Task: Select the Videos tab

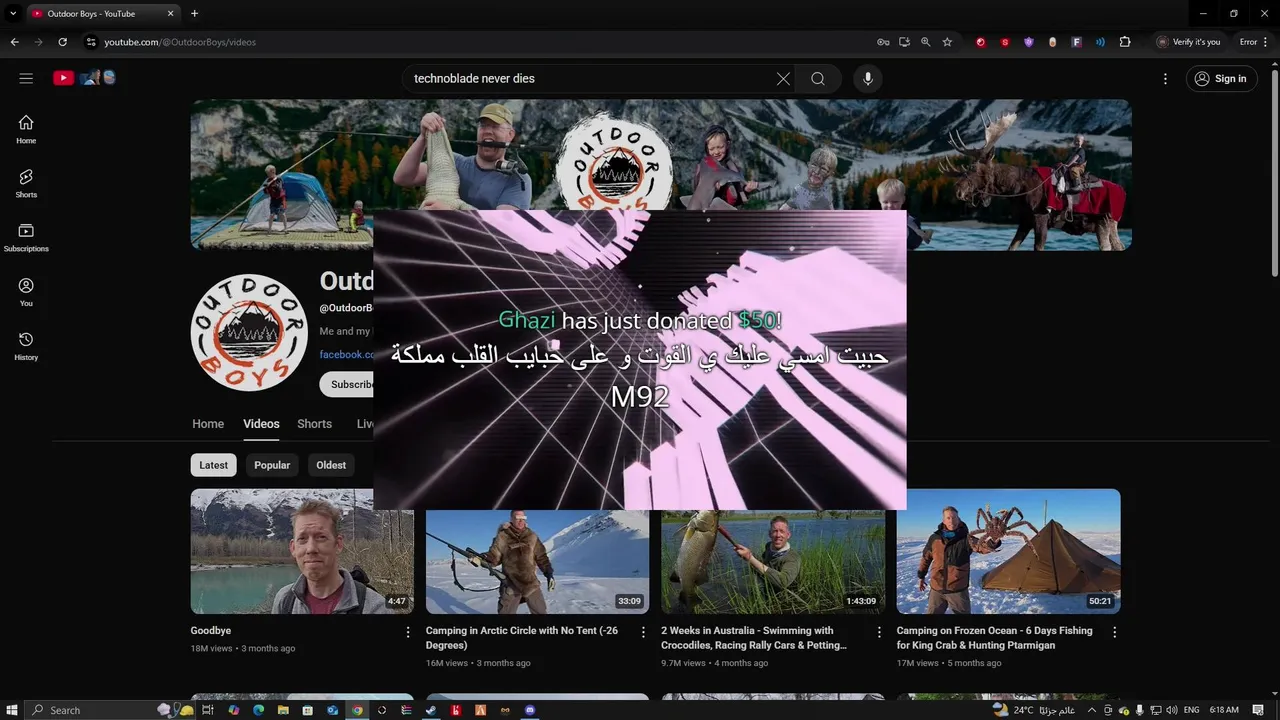Action: tap(261, 424)
